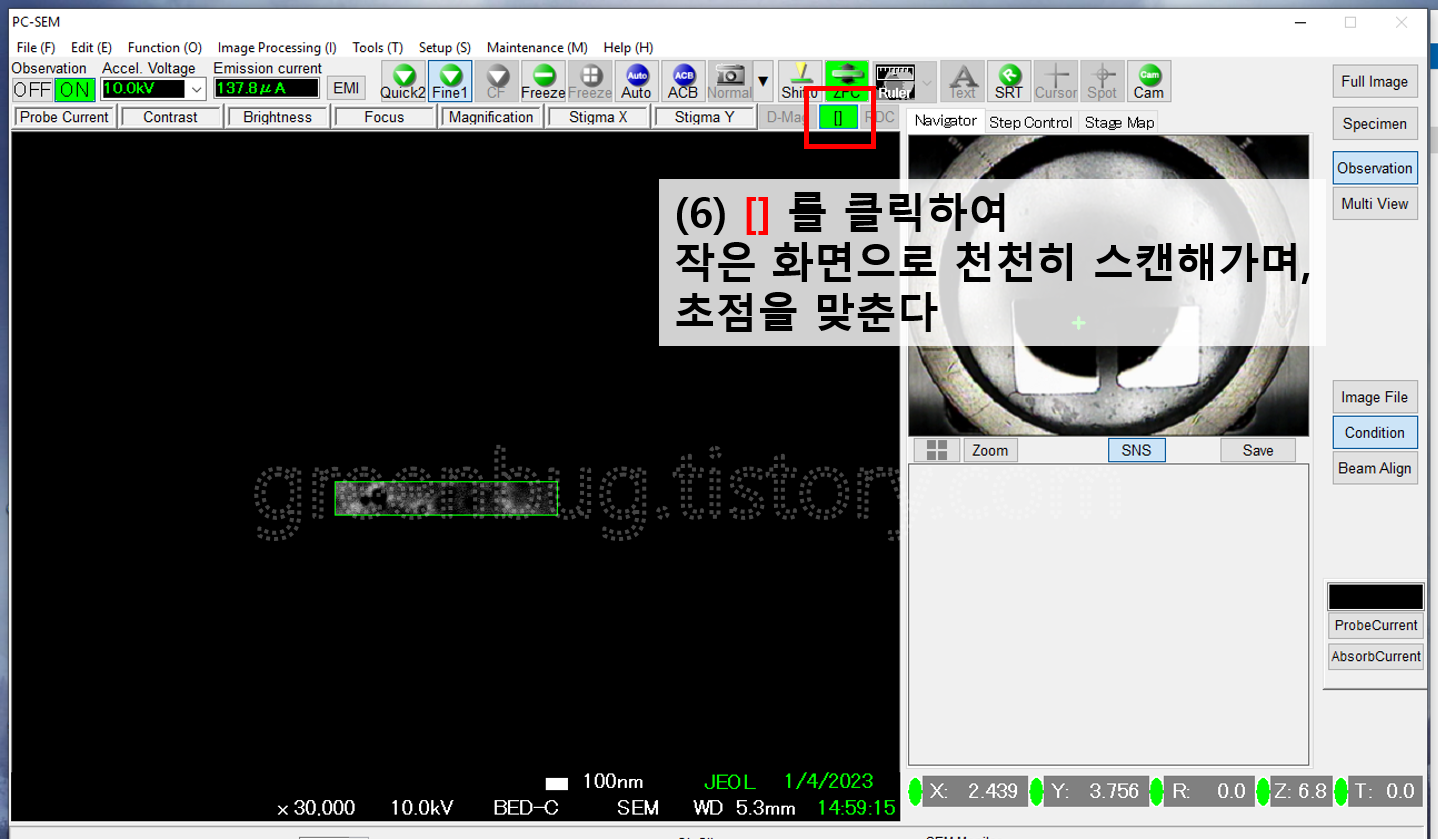
Task: Open the Edit menu
Action: [91, 47]
